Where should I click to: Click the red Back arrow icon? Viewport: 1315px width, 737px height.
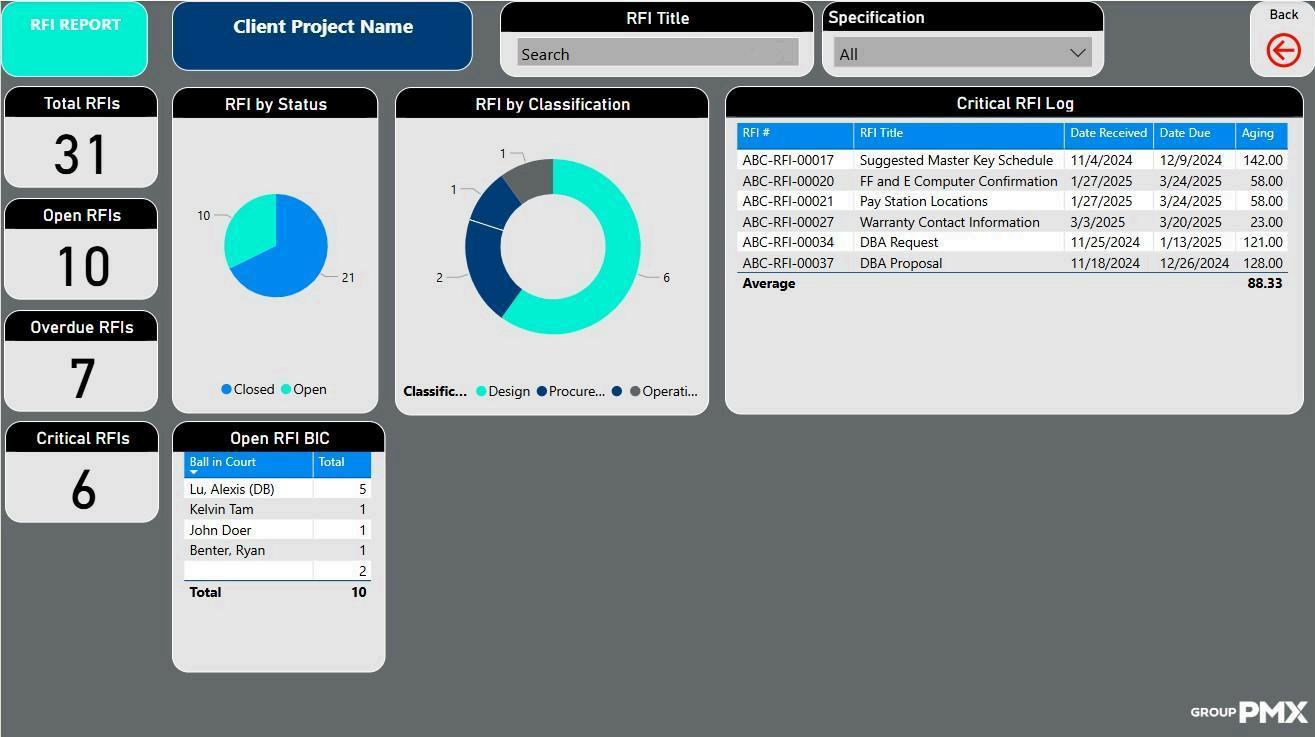pyautogui.click(x=1283, y=50)
